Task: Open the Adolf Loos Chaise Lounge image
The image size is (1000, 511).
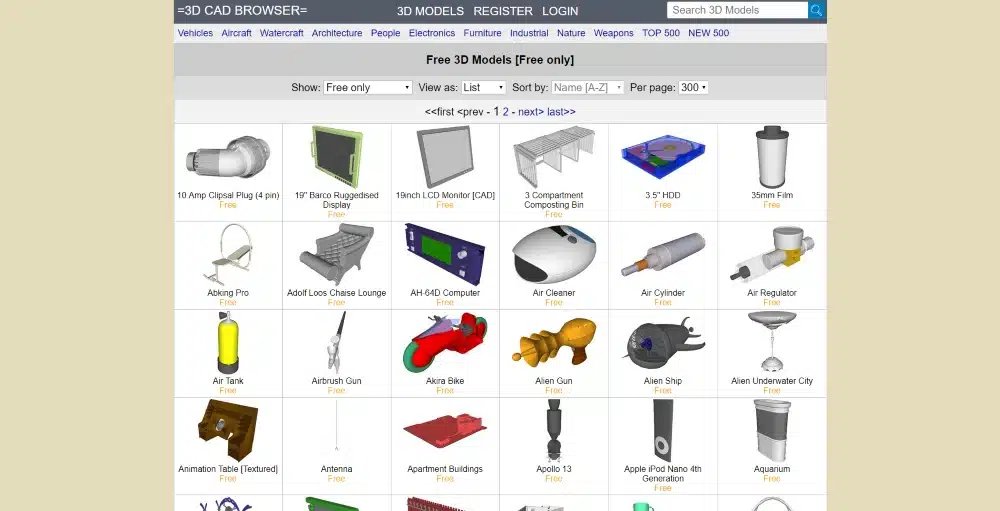Action: pyautogui.click(x=337, y=255)
